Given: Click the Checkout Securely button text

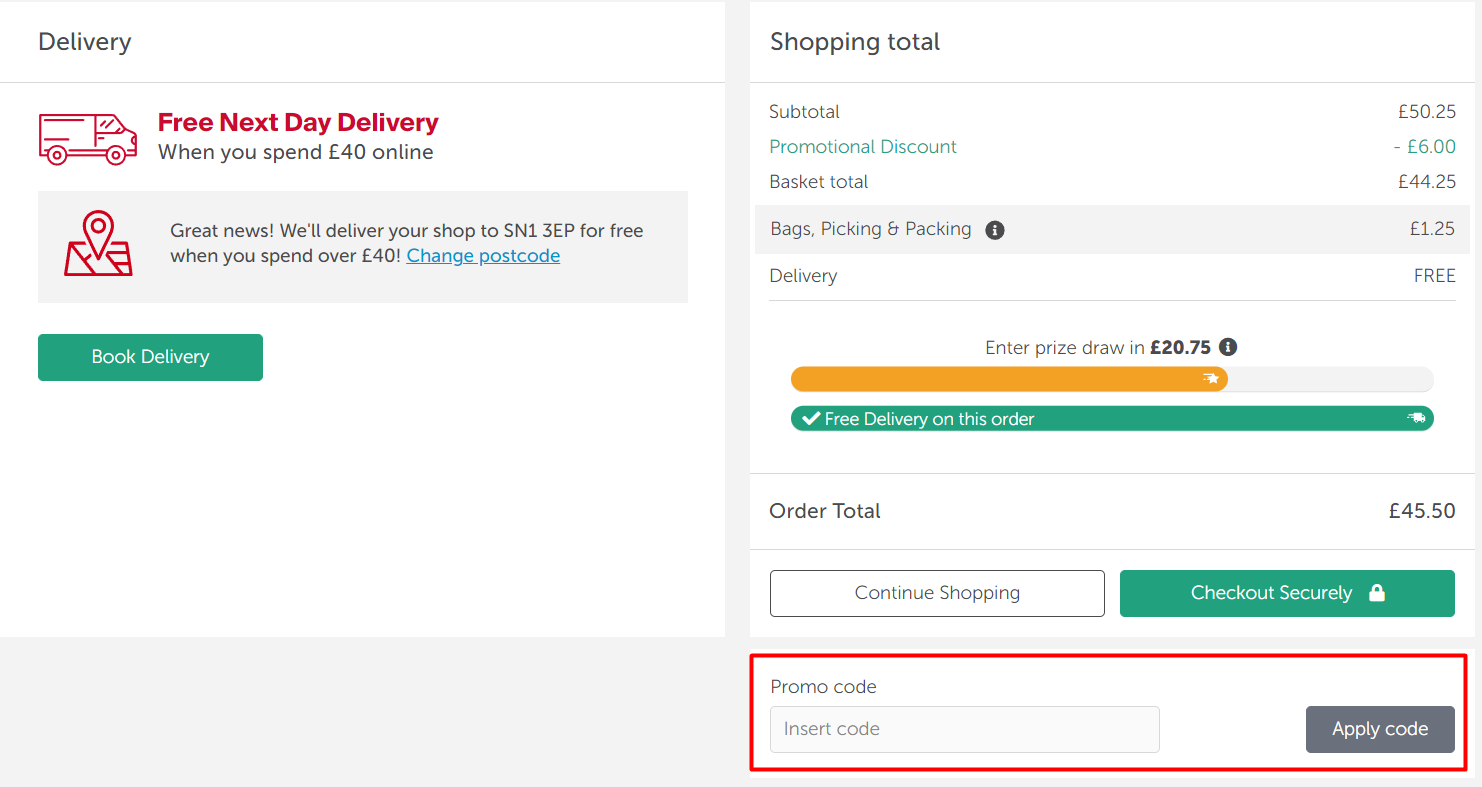Looking at the screenshot, I should coord(1271,593).
